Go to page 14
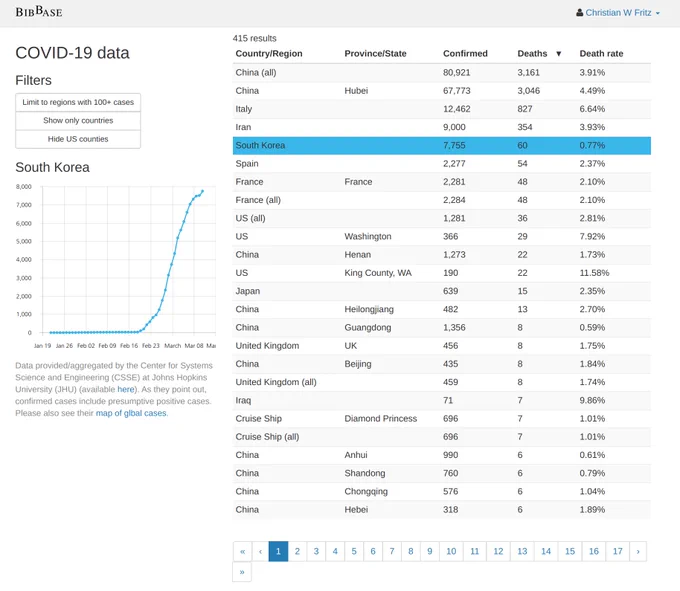 pyautogui.click(x=546, y=552)
